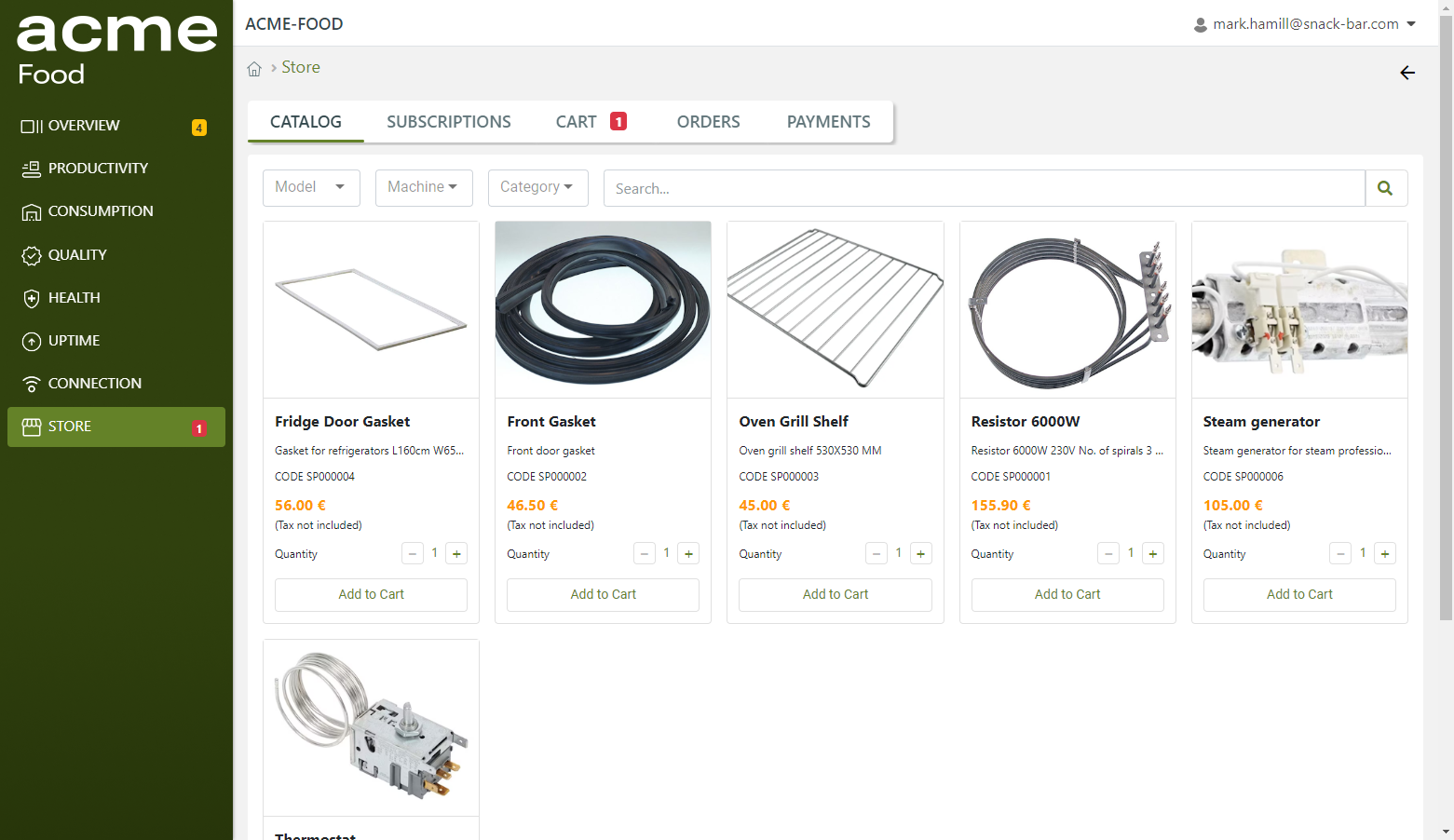Add Steam generator to cart
1454x840 pixels.
pos(1299,595)
